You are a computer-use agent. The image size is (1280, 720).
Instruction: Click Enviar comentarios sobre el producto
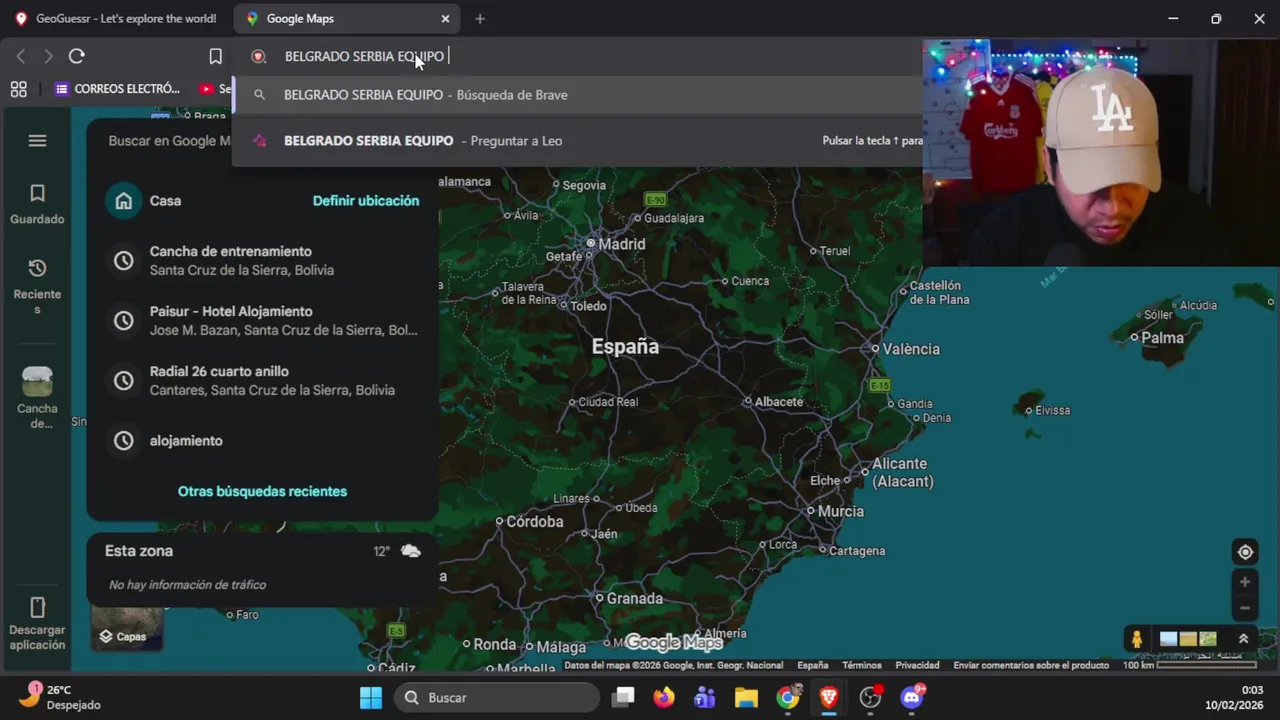click(x=1031, y=665)
